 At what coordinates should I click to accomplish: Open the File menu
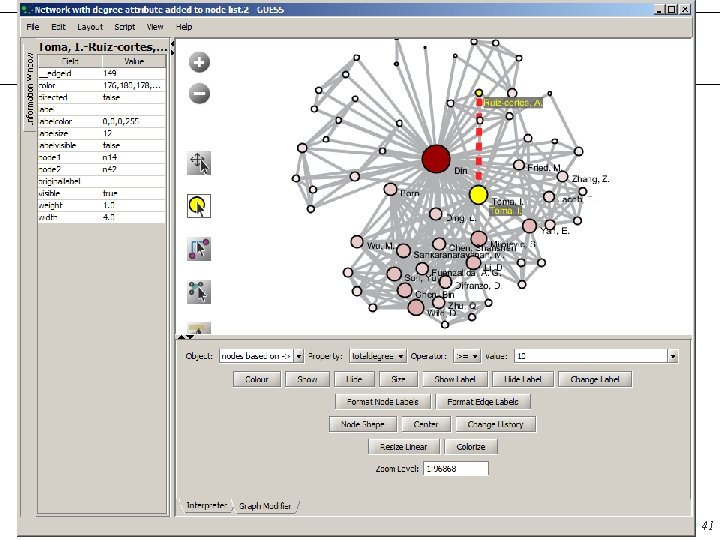pyautogui.click(x=33, y=27)
